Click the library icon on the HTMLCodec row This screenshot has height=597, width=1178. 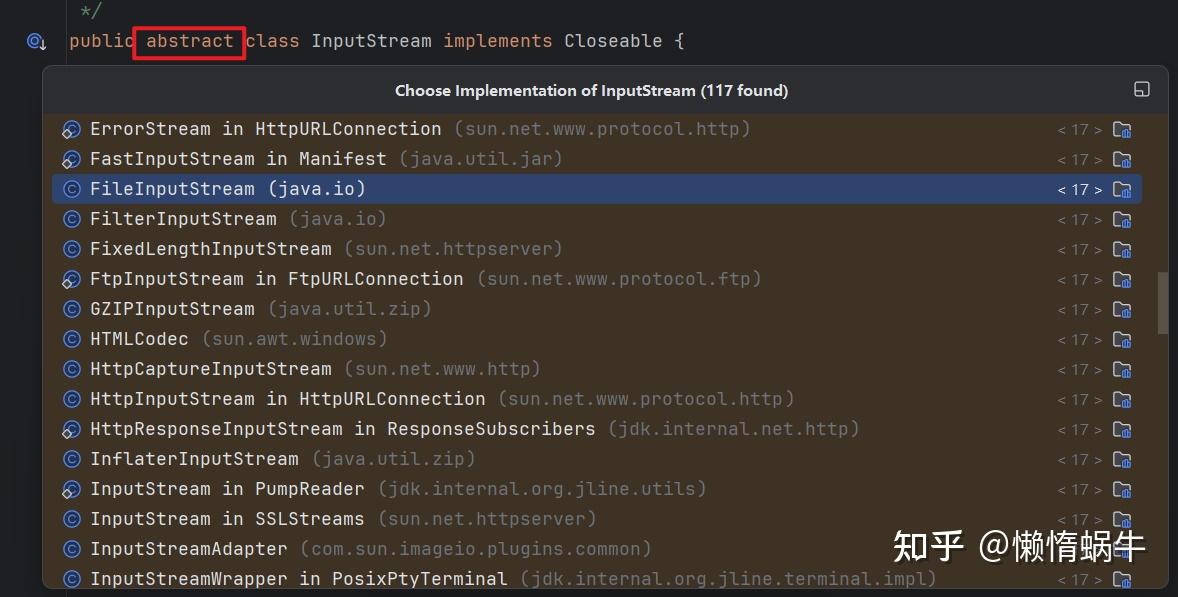(1122, 339)
